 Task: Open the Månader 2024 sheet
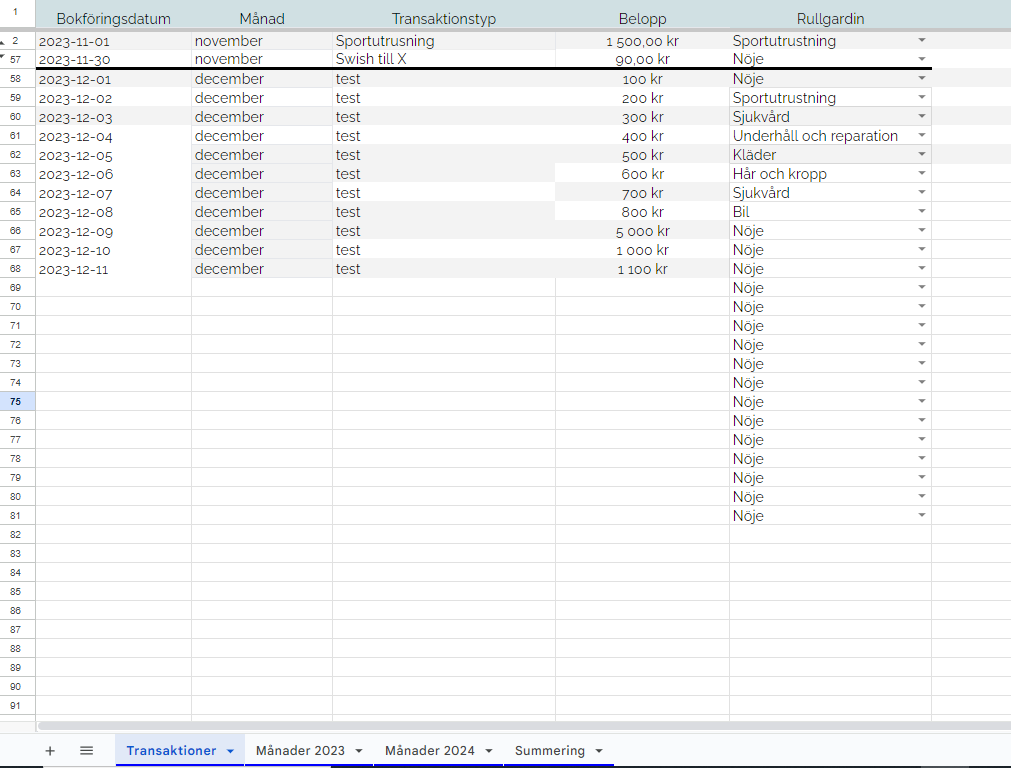click(430, 750)
